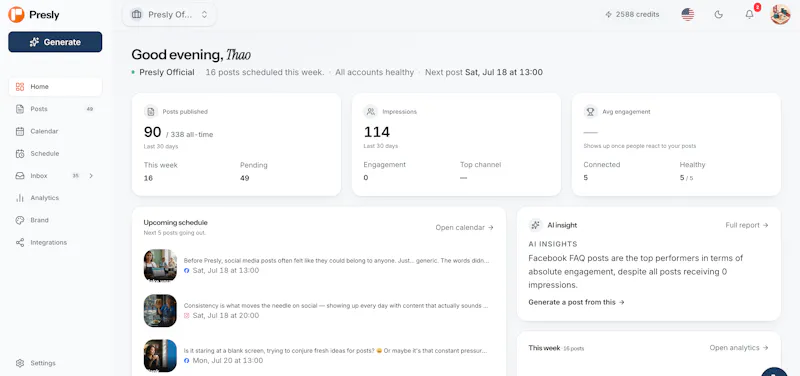Click the 'All accounts healthy' status text
This screenshot has width=800, height=376.
(x=374, y=72)
